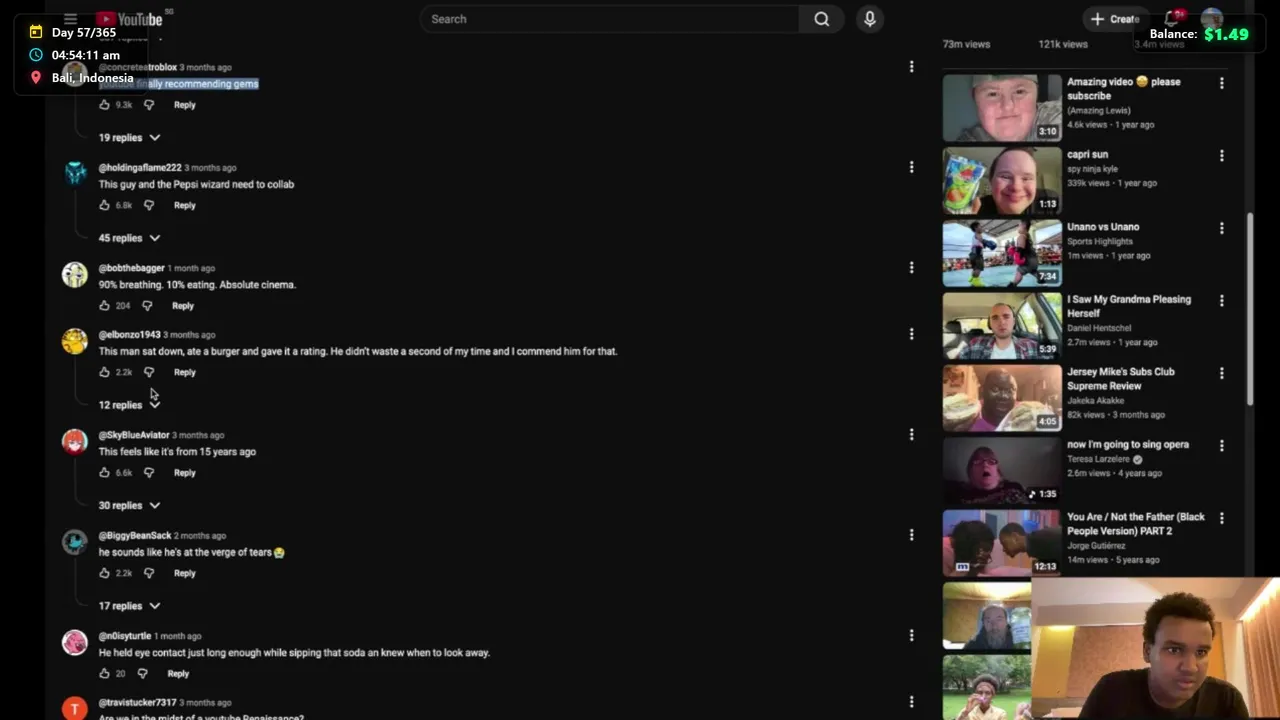
Task: Reply to @BiggyBeanSack's comment
Action: click(x=185, y=573)
